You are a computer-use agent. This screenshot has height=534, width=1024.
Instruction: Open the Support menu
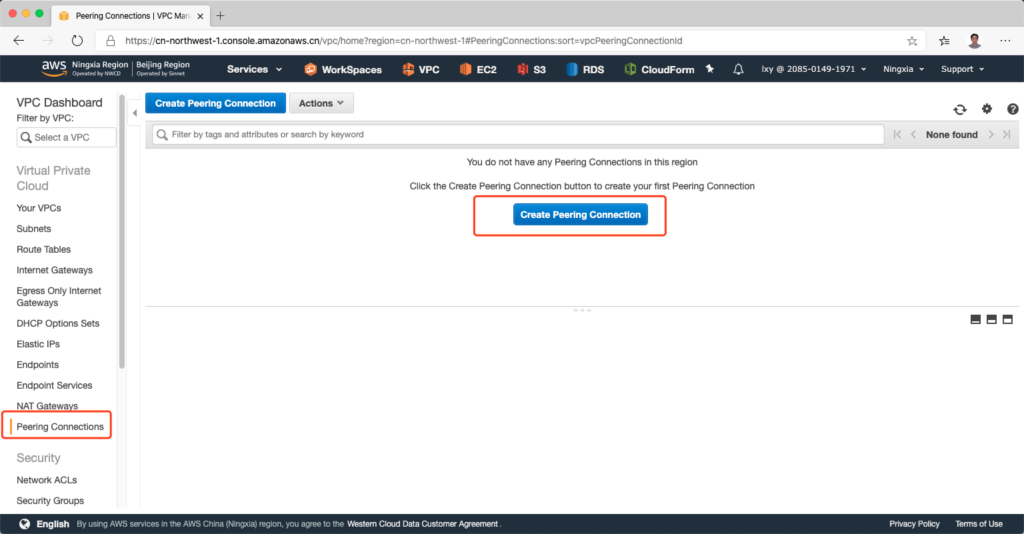click(x=962, y=69)
